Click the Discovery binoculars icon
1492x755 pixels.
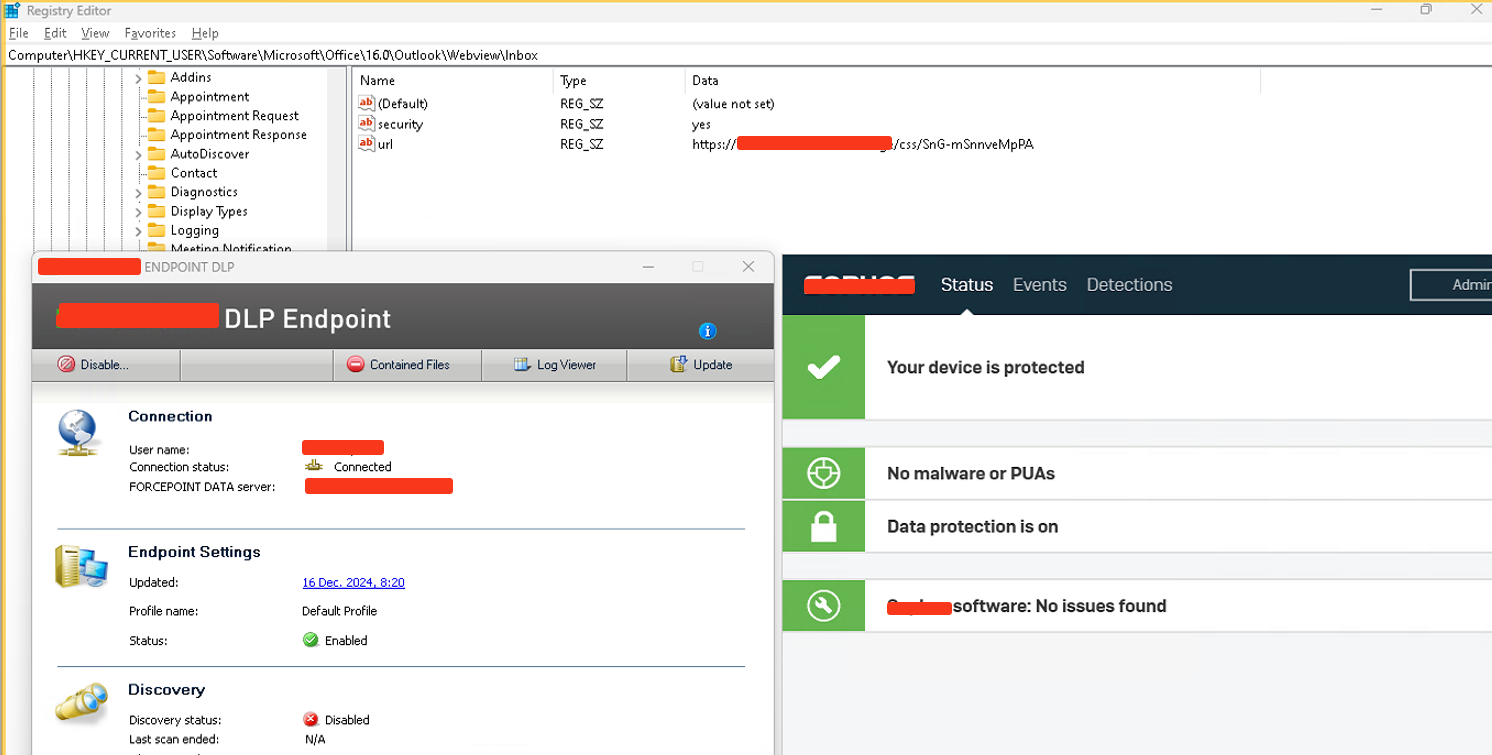coord(81,703)
